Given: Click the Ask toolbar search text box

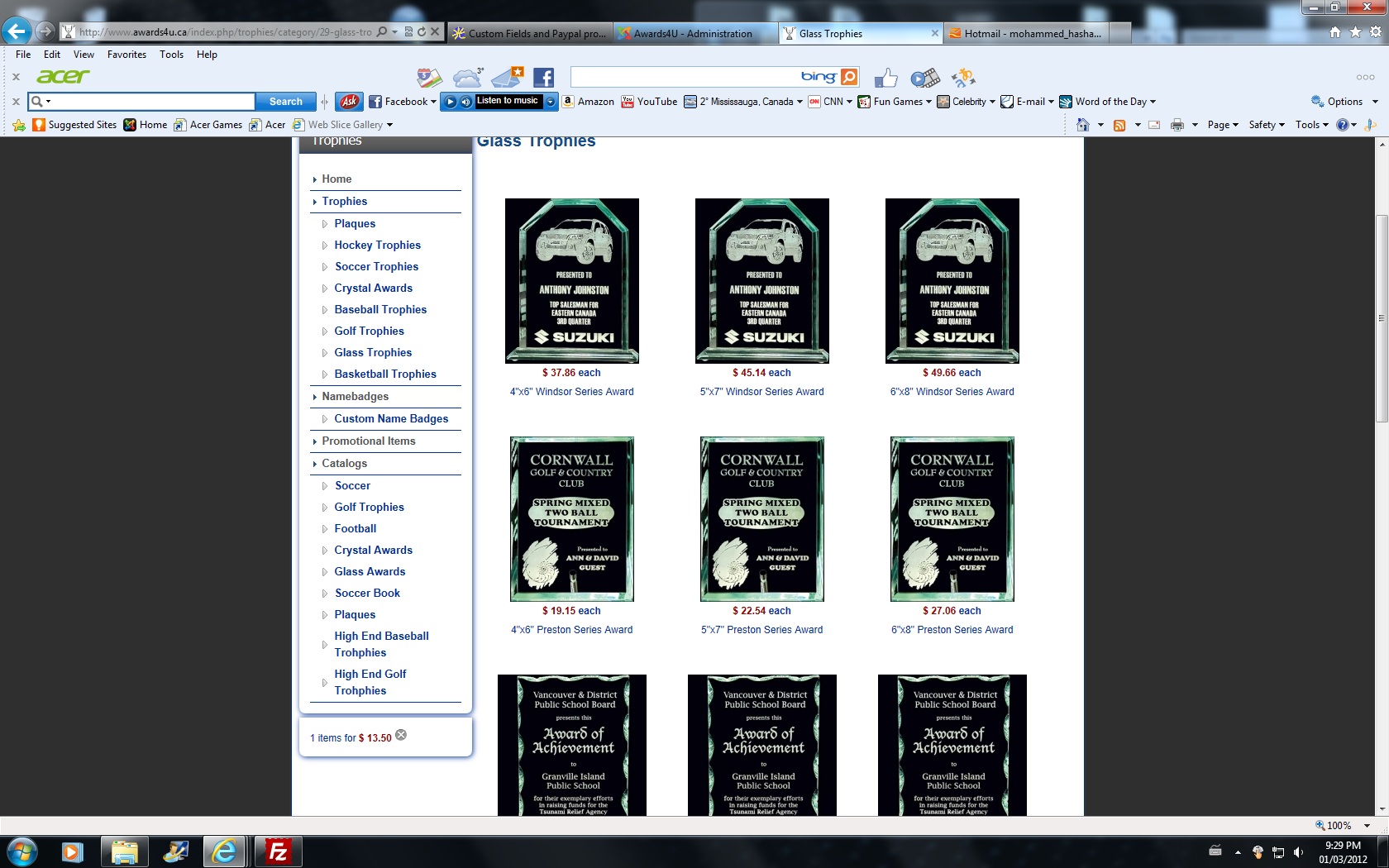Looking at the screenshot, I should pyautogui.click(x=152, y=102).
